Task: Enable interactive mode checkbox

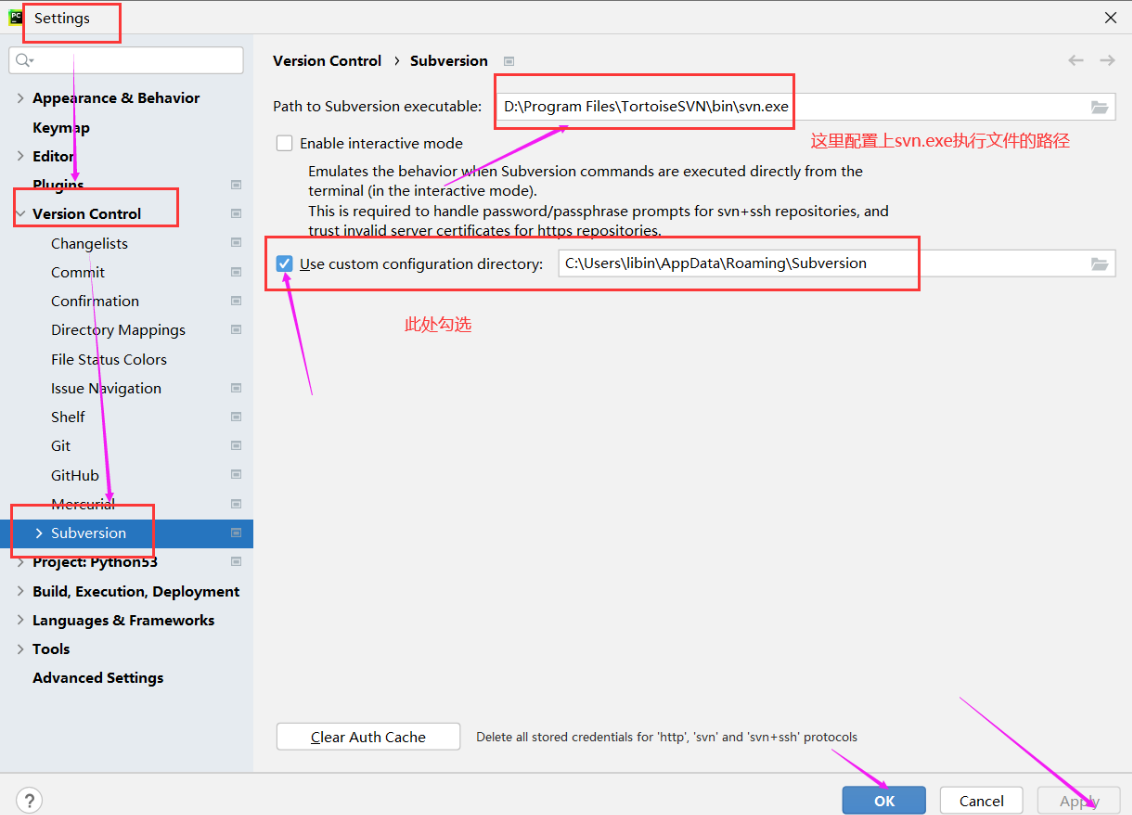Action: (285, 143)
